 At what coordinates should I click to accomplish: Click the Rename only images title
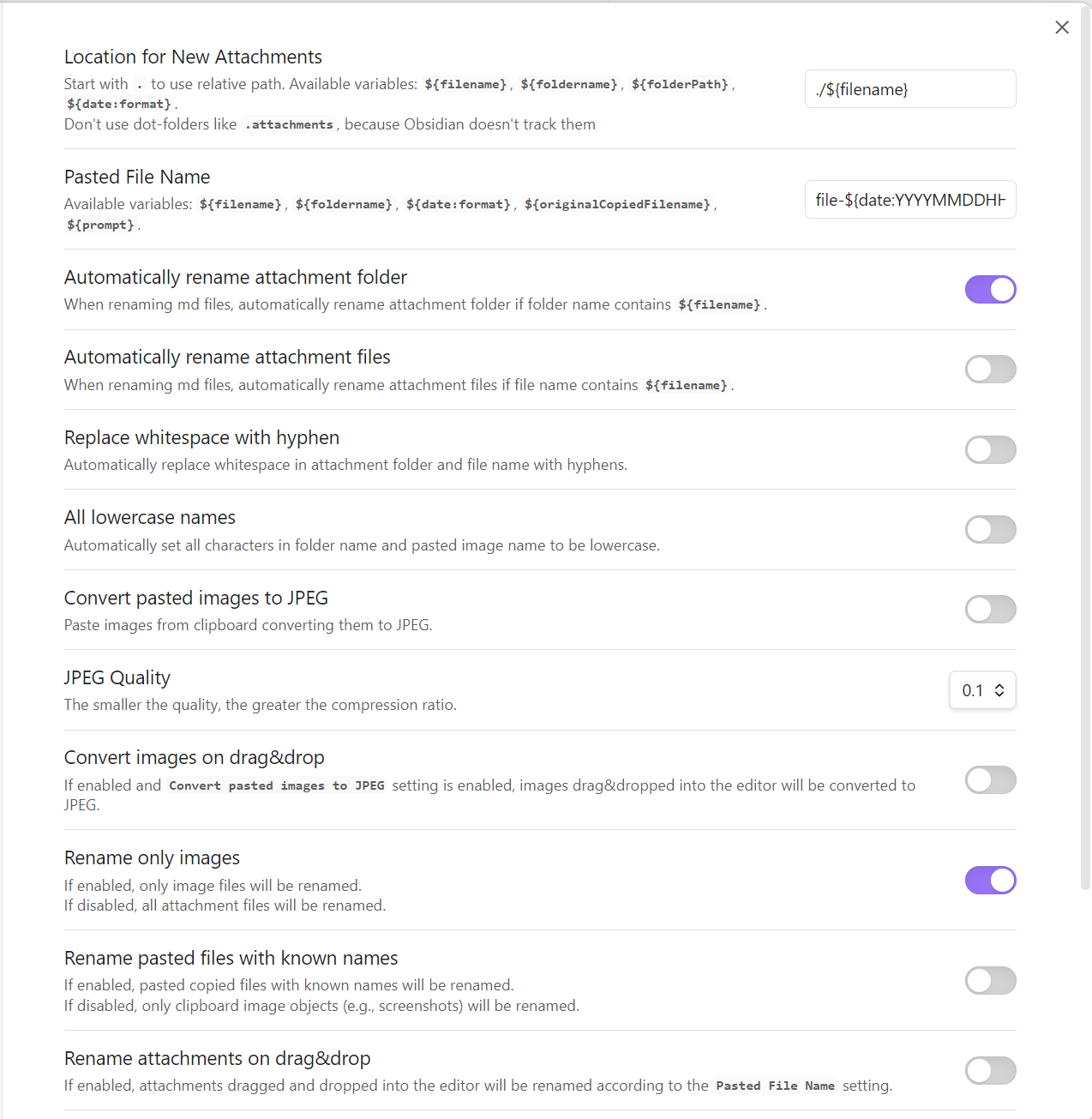pos(152,857)
